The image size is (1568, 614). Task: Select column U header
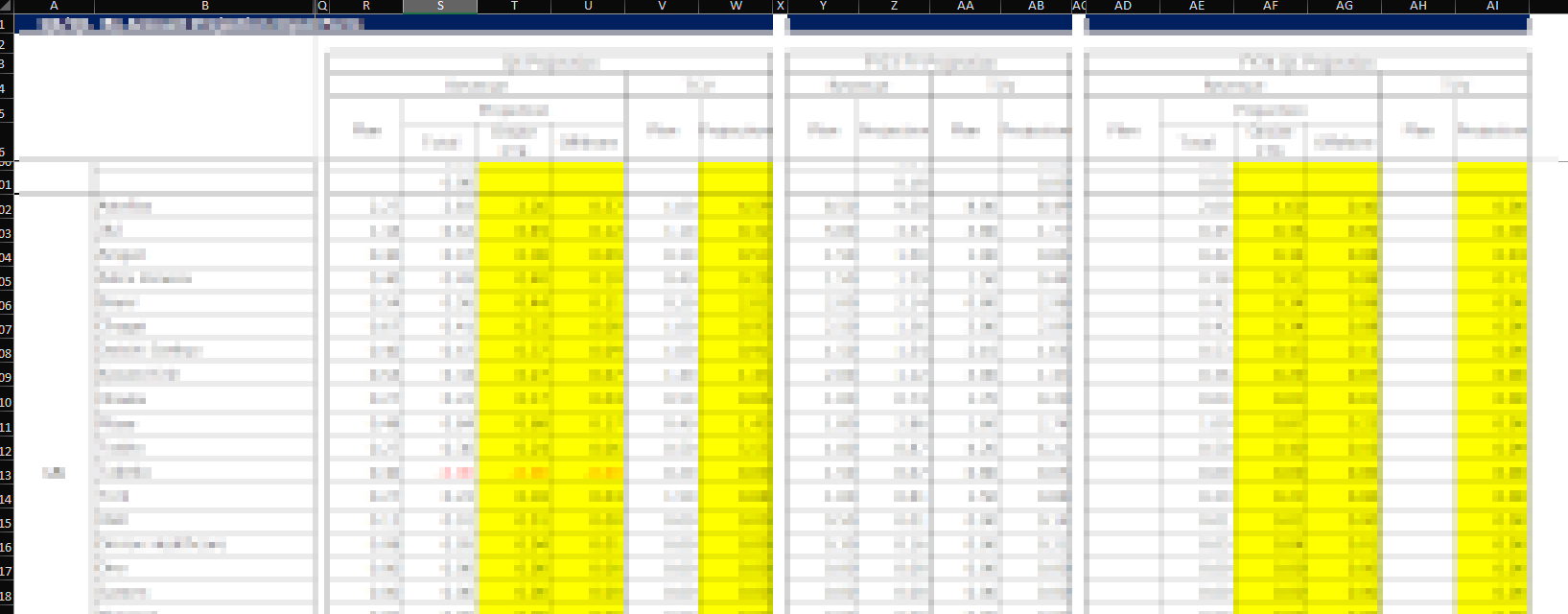click(x=588, y=6)
